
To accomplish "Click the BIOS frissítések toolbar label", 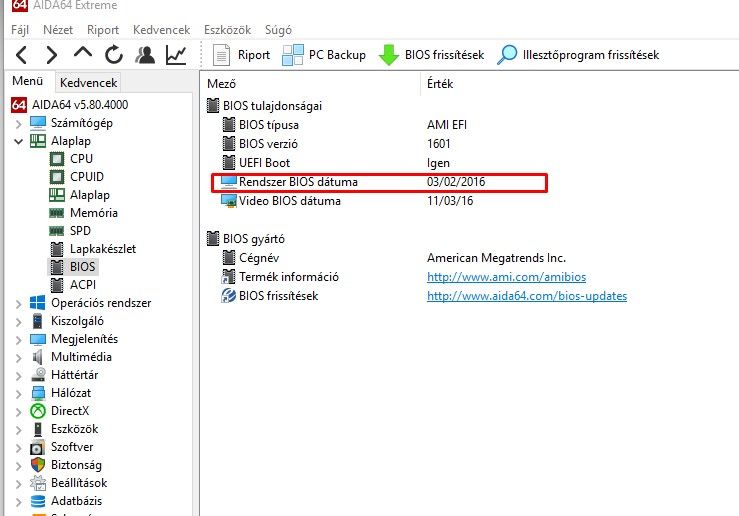I will (444, 55).
